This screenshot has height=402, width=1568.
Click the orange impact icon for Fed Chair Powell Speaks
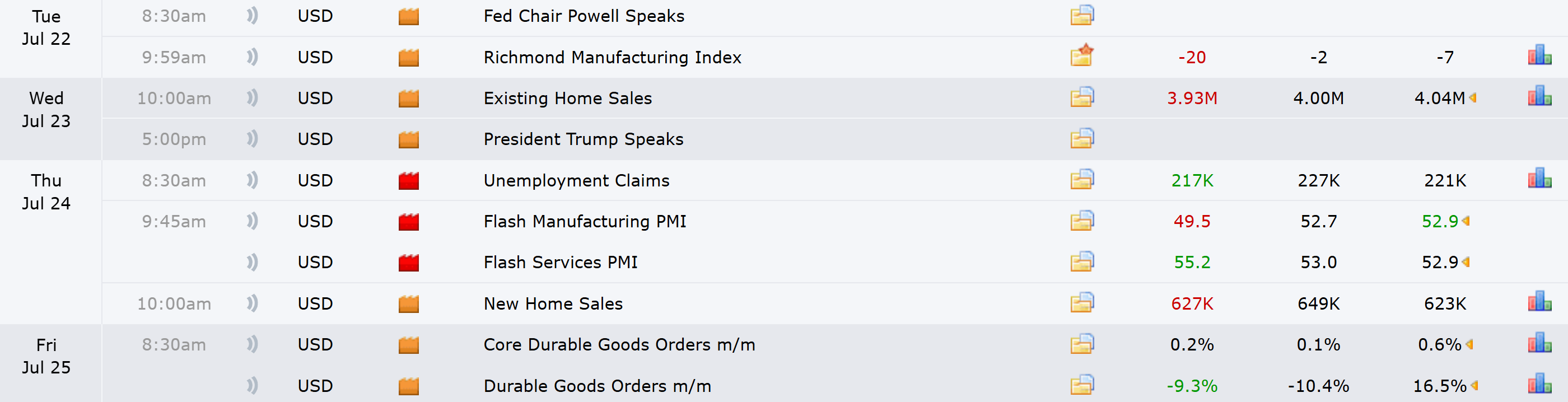coord(408,16)
